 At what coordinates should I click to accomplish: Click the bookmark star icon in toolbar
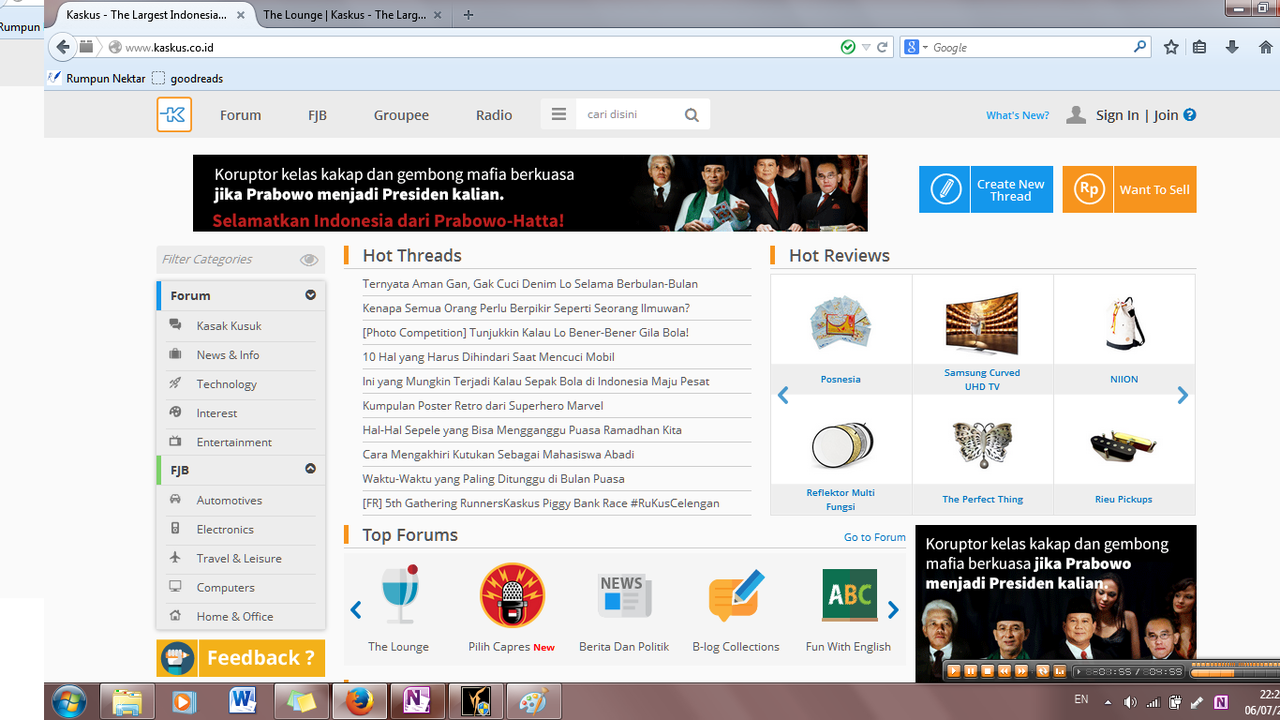point(1171,47)
